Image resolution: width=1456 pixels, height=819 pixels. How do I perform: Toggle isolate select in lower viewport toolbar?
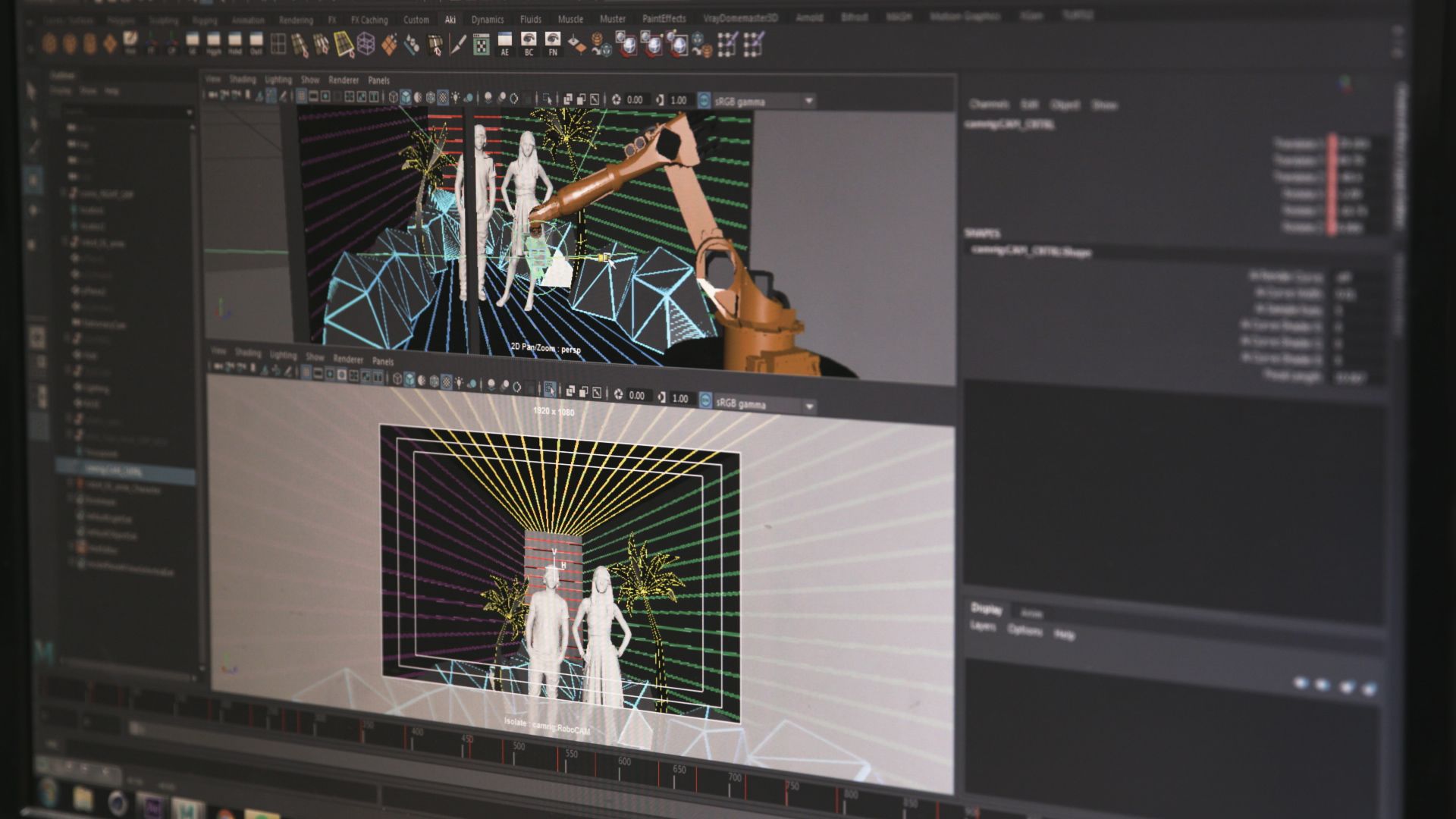coord(549,390)
